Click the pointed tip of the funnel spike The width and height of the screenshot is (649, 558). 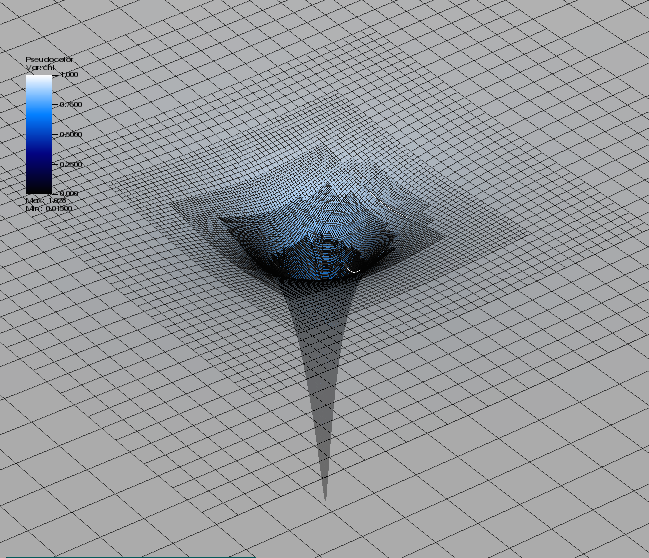pyautogui.click(x=324, y=496)
